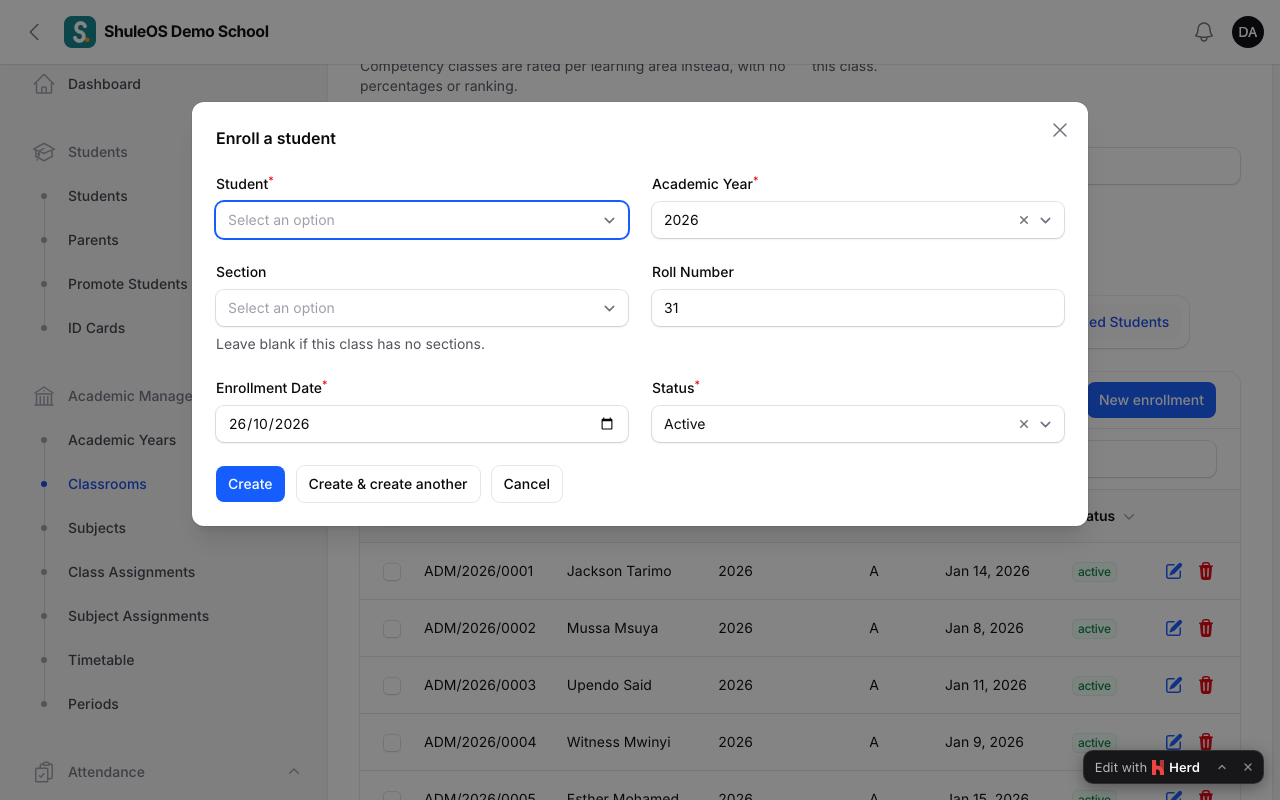
Task: Clear the Status selection
Action: (1024, 424)
